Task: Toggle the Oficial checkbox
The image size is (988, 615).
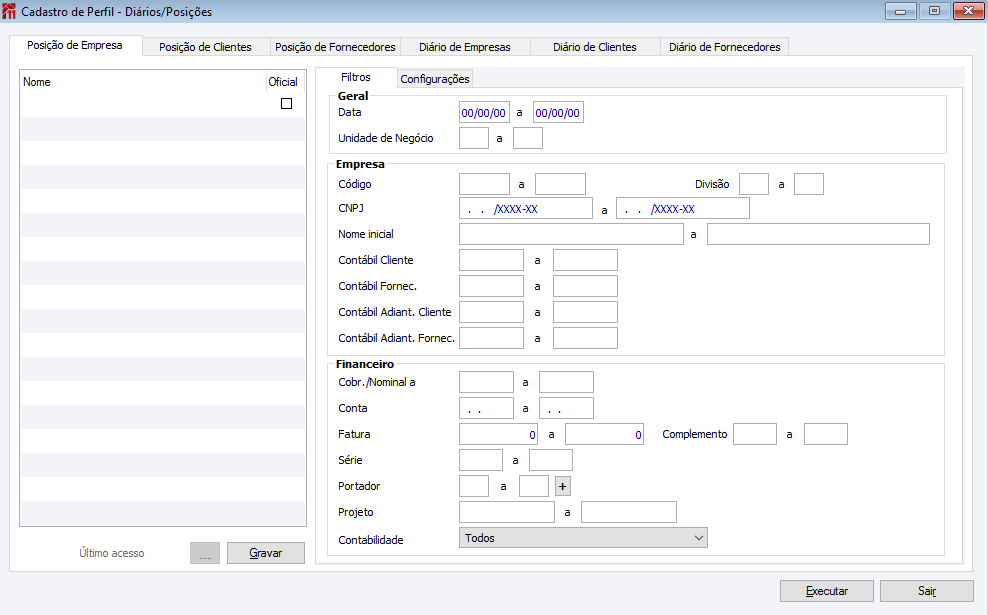Action: click(x=287, y=103)
